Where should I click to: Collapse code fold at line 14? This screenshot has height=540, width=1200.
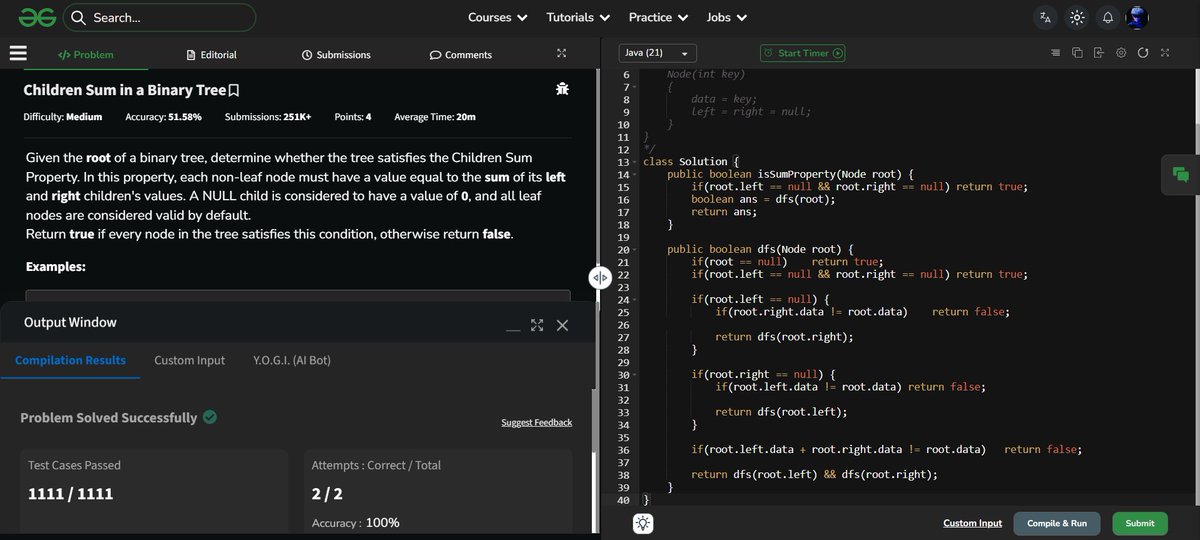(636, 174)
